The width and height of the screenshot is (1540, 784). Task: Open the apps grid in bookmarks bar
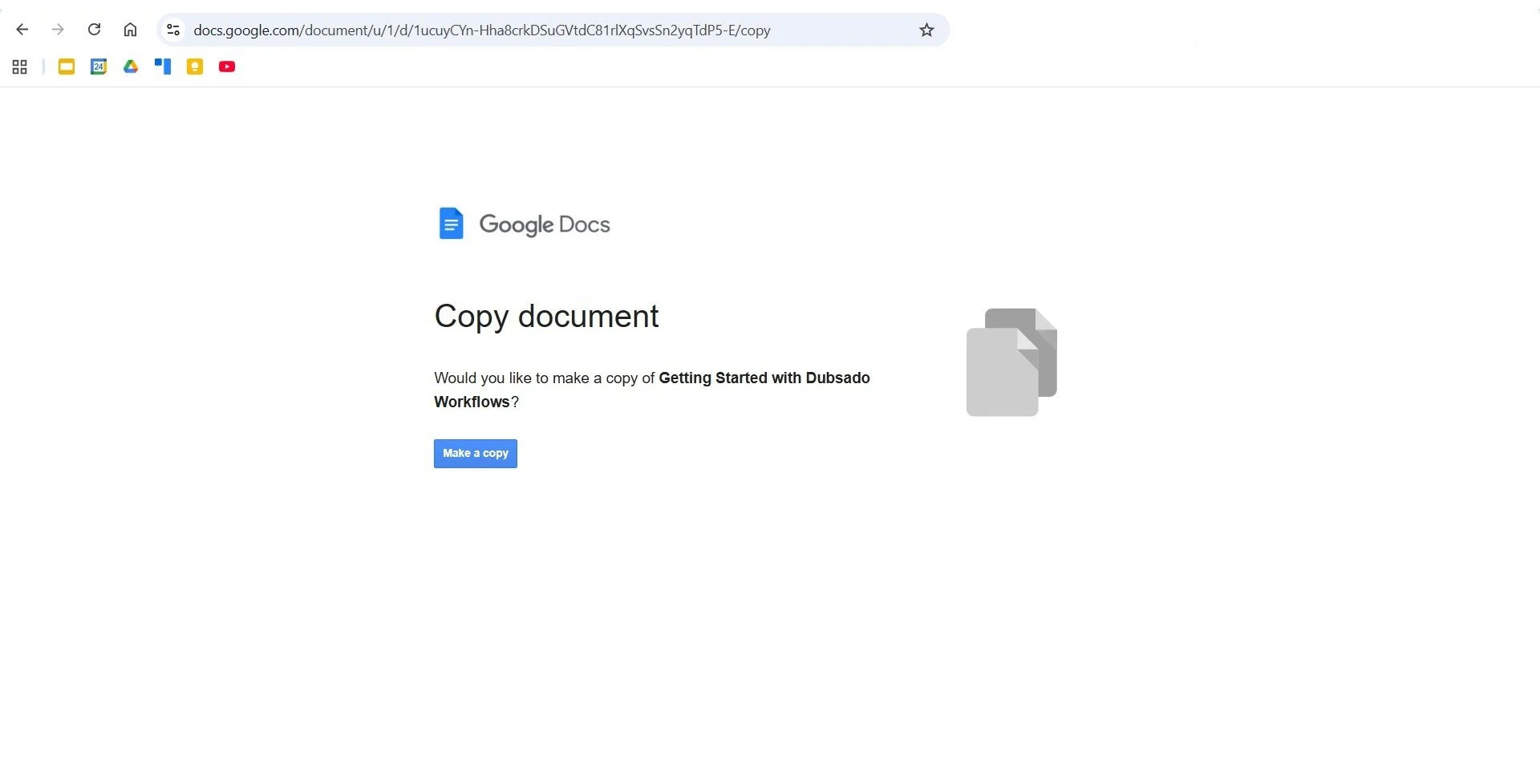(20, 67)
